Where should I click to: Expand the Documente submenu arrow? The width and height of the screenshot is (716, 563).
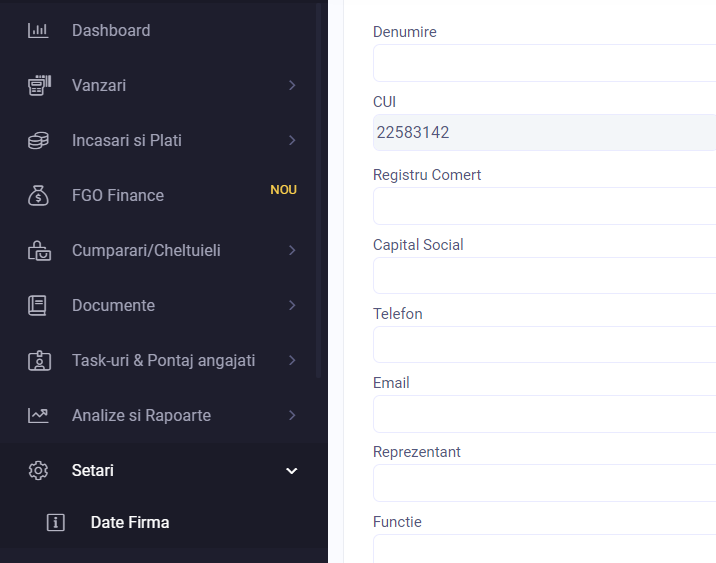point(292,305)
